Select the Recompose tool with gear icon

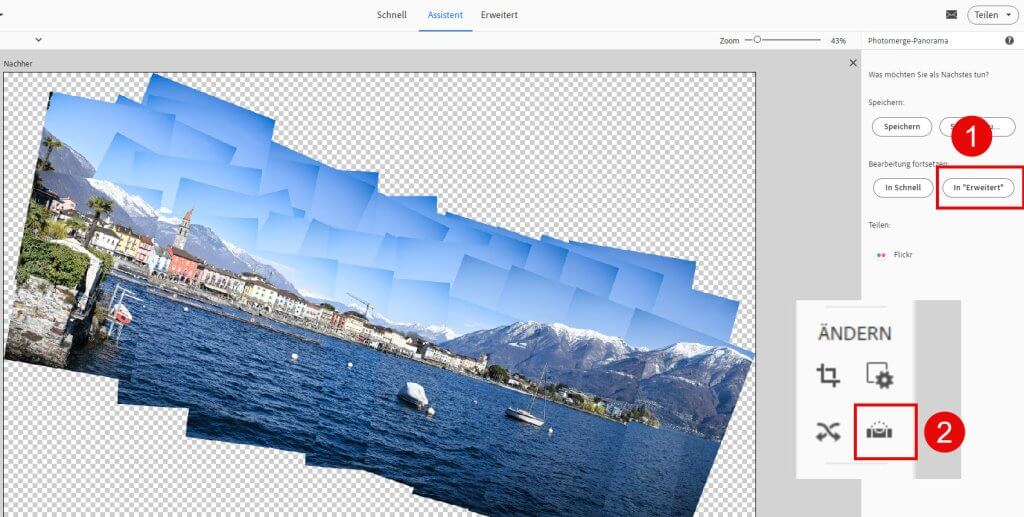[880, 376]
